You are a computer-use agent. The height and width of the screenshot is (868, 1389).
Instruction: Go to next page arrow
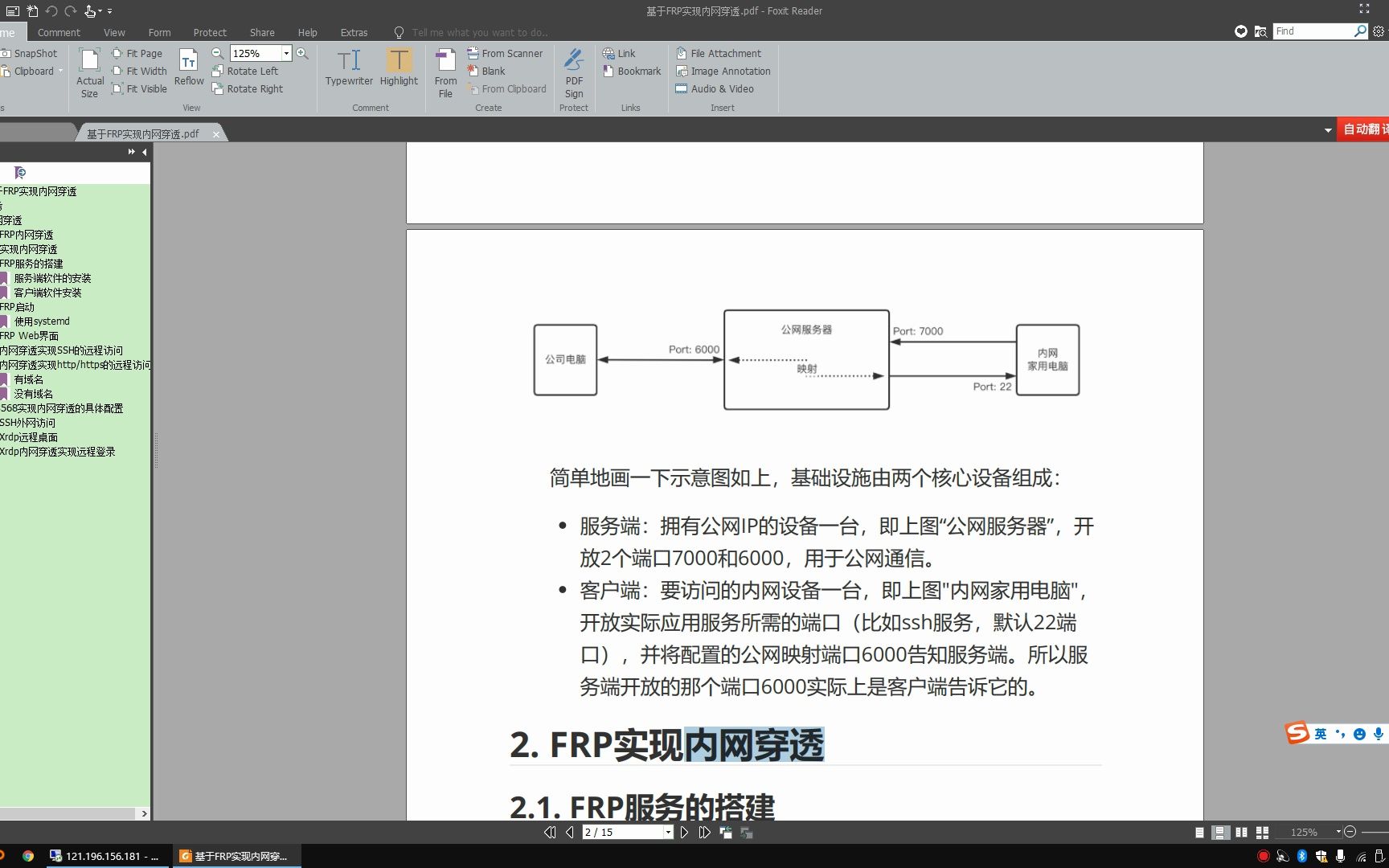pos(684,833)
